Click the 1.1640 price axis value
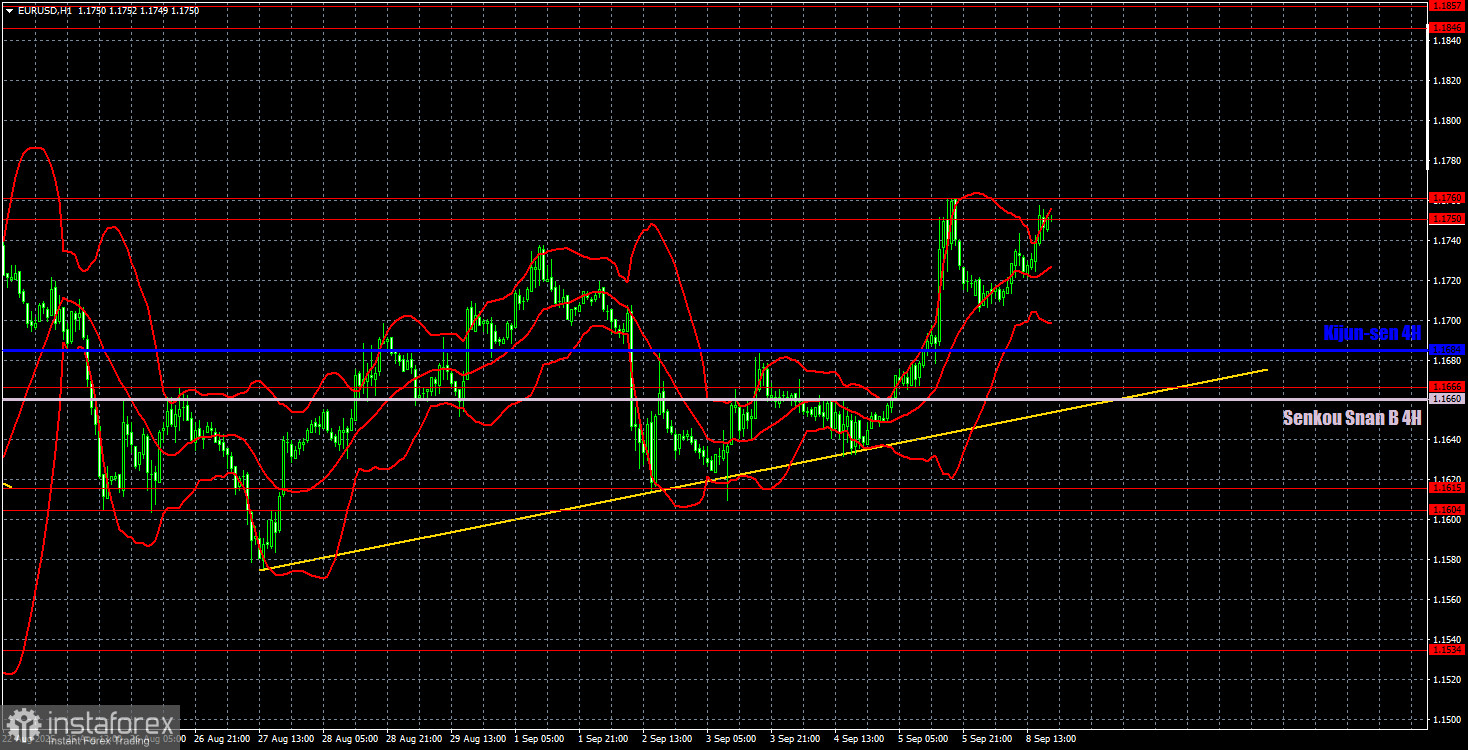Viewport: 1468px width, 750px height. (1447, 439)
